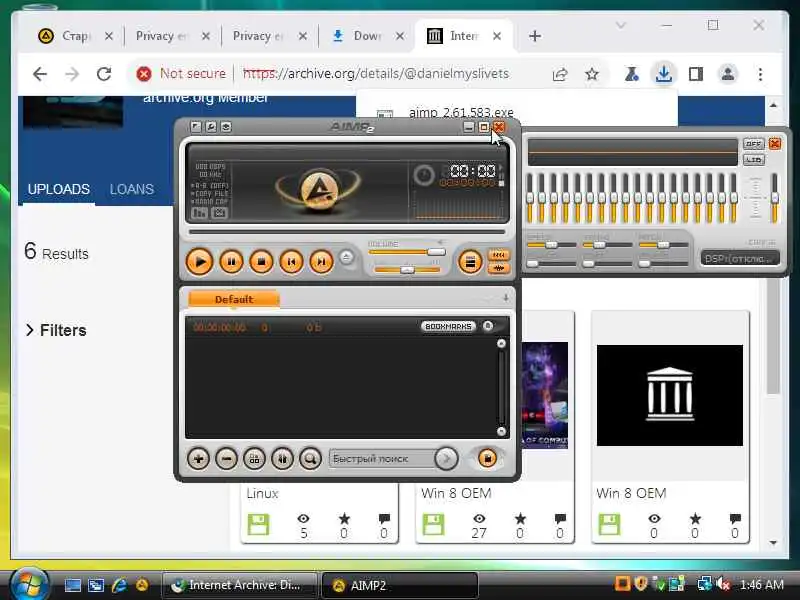Open new browser tab with plus button

[x=535, y=36]
